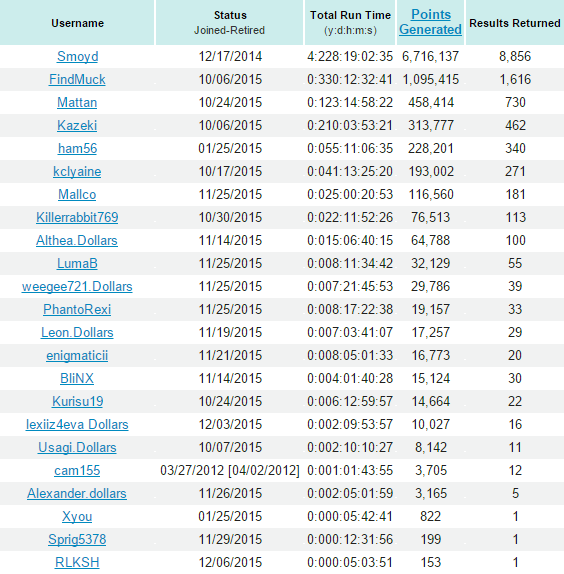Open the Killerrabbit769 profile link
Viewport: 564px width, 574px height.
77,217
